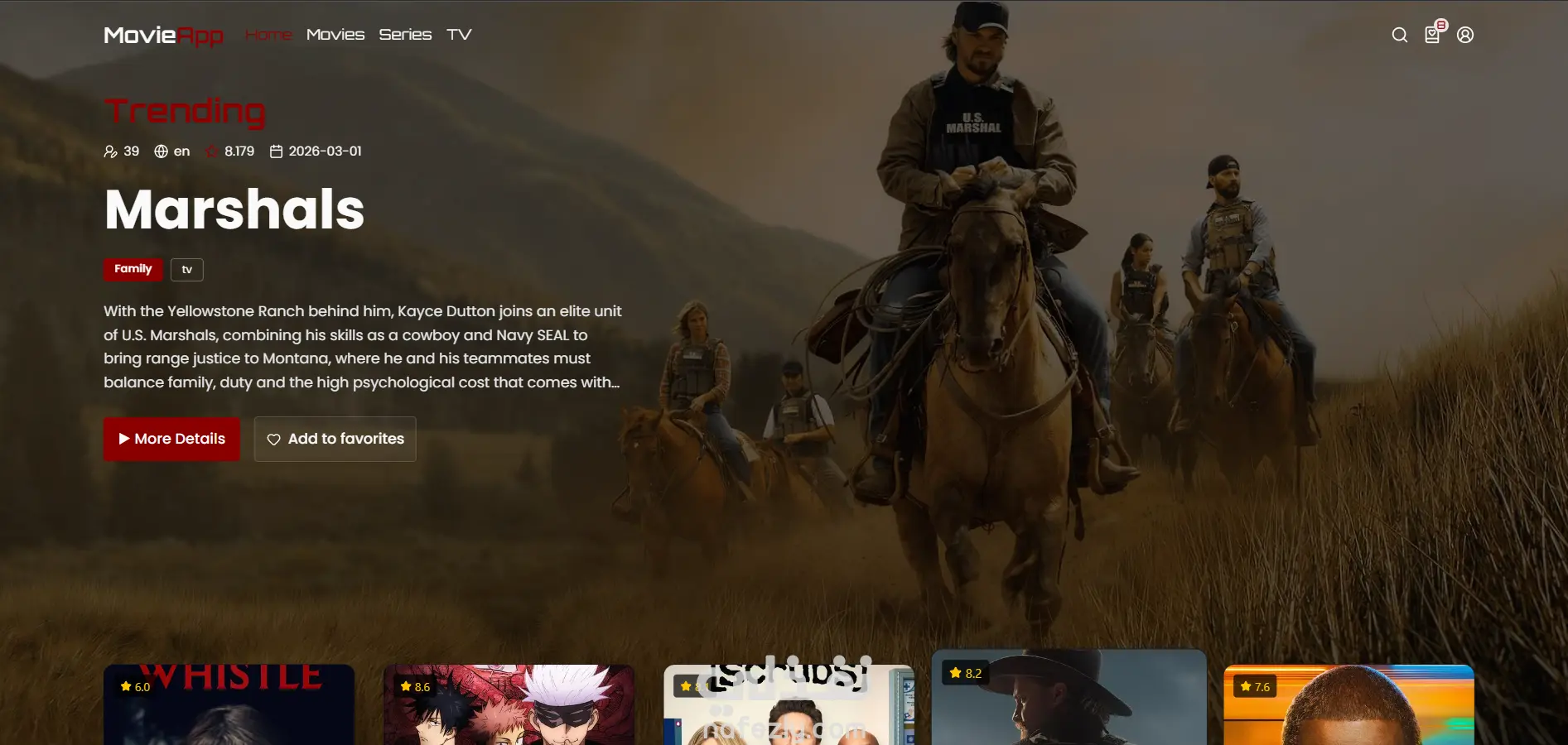Click the More Details button
Viewport: 1568px width, 745px height.
point(171,439)
